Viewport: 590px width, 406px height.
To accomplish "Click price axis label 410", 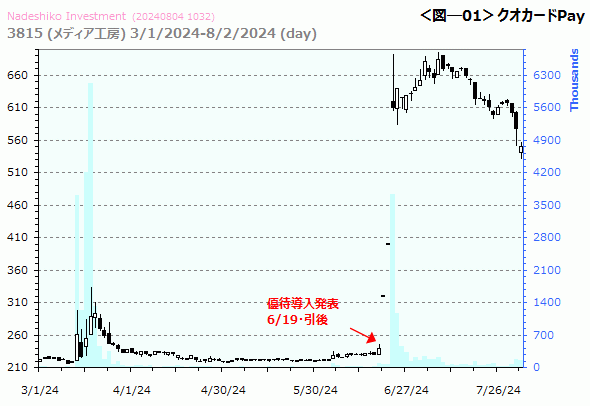I will (x=17, y=237).
